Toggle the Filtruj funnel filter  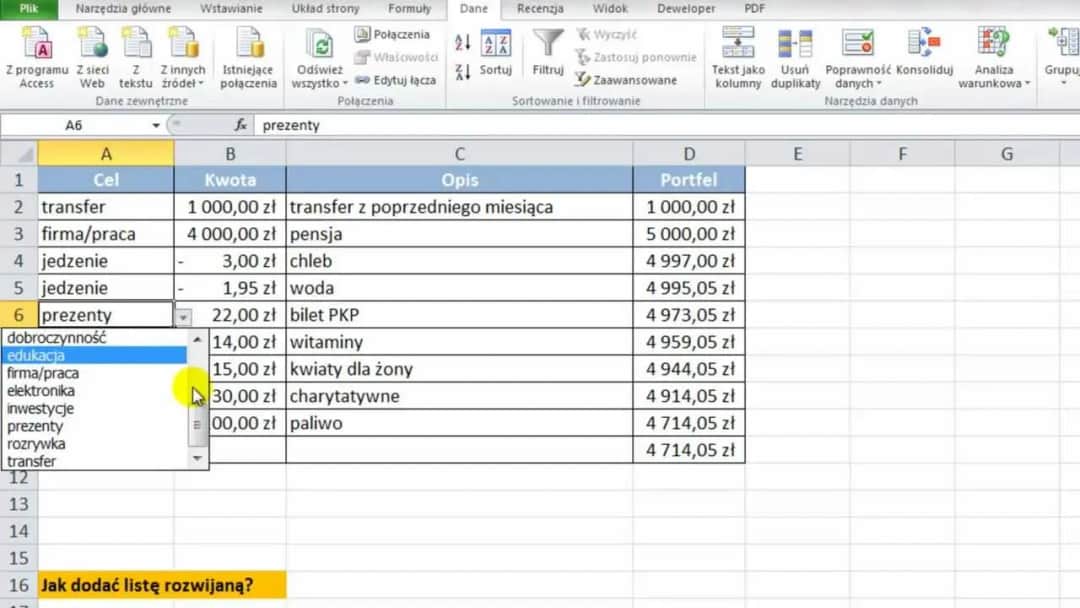[548, 53]
